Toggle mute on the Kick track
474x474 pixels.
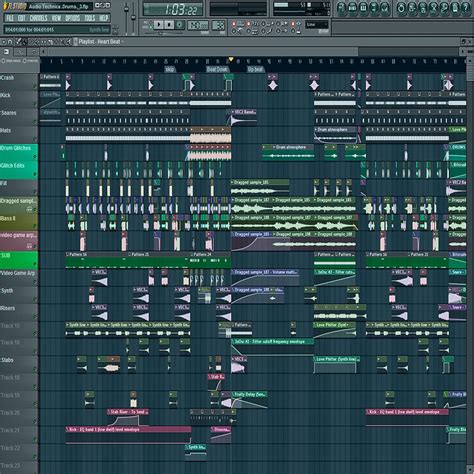click(35, 104)
